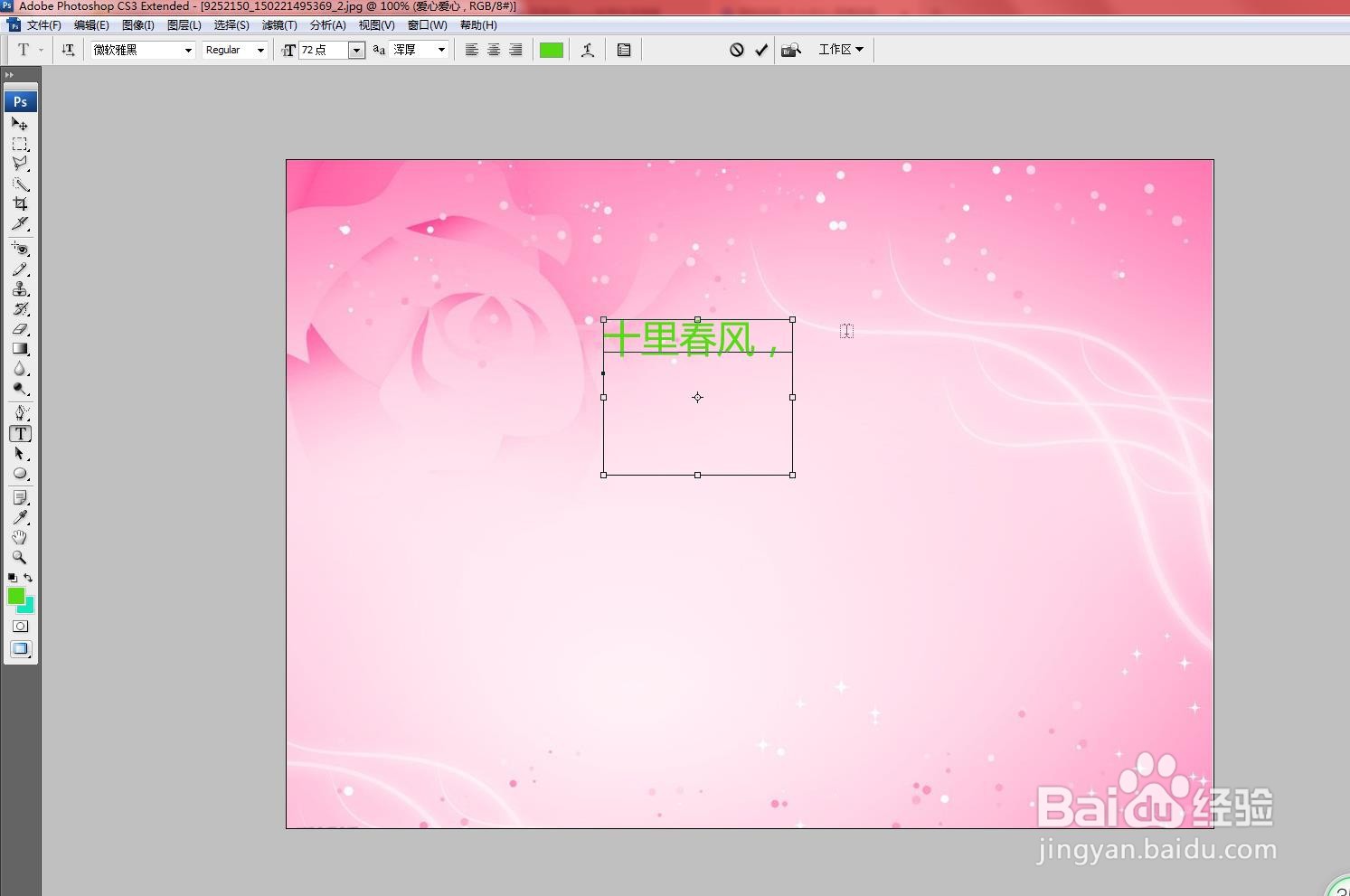Center align the text
This screenshot has height=896, width=1350.
[494, 50]
